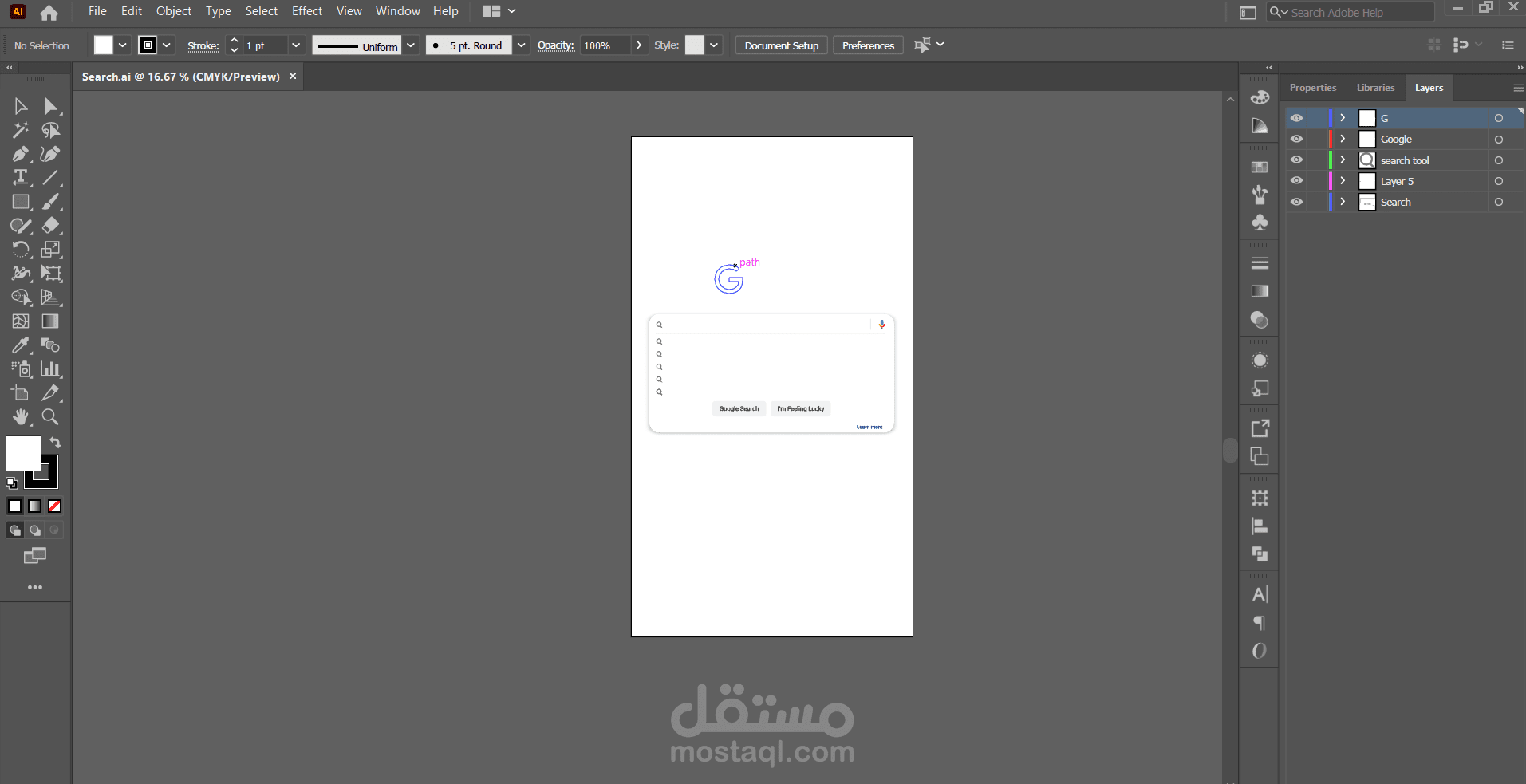Close the Search.ai document tab

coord(293,76)
